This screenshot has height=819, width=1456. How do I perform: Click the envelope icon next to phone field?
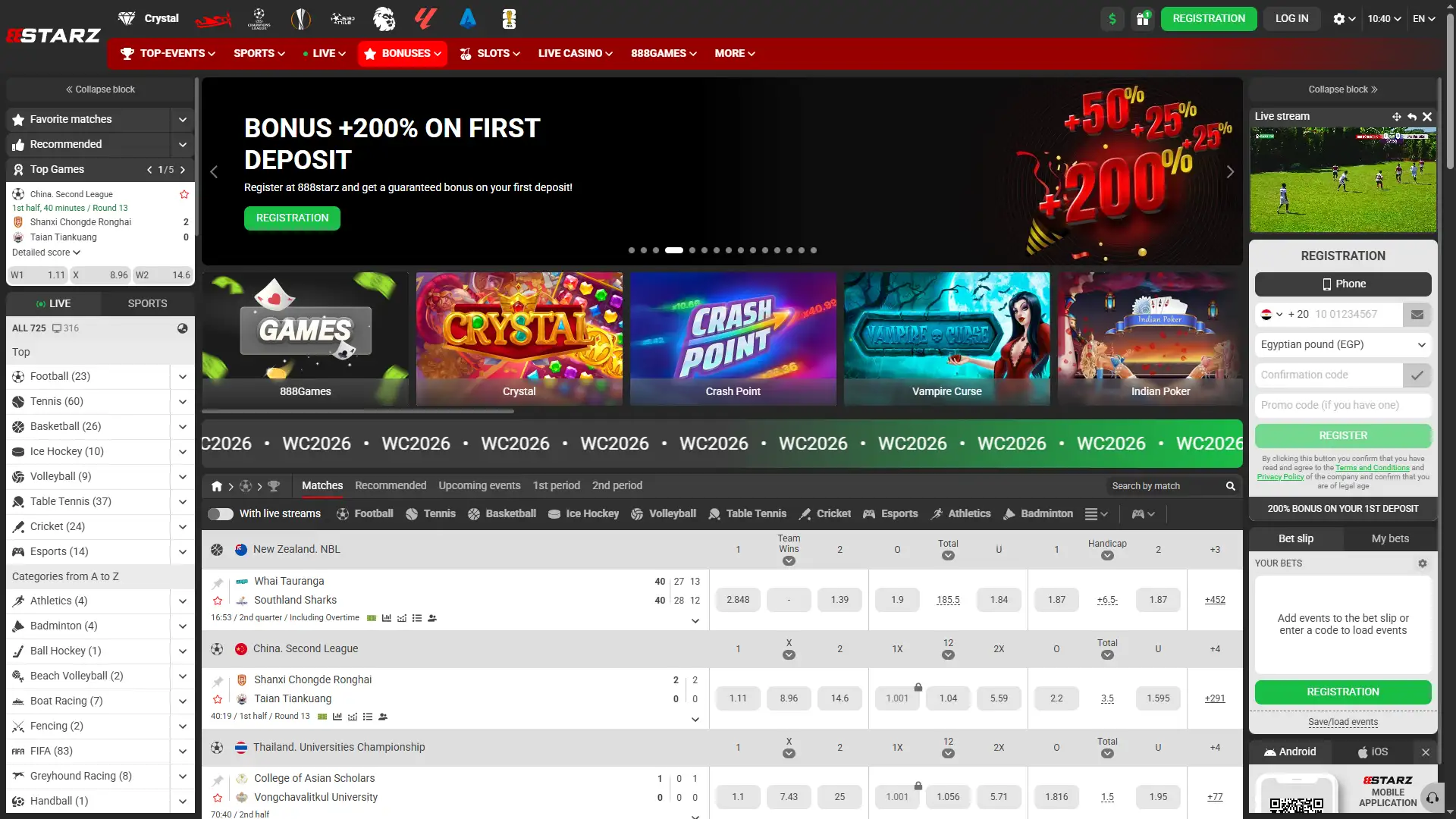[x=1417, y=315]
